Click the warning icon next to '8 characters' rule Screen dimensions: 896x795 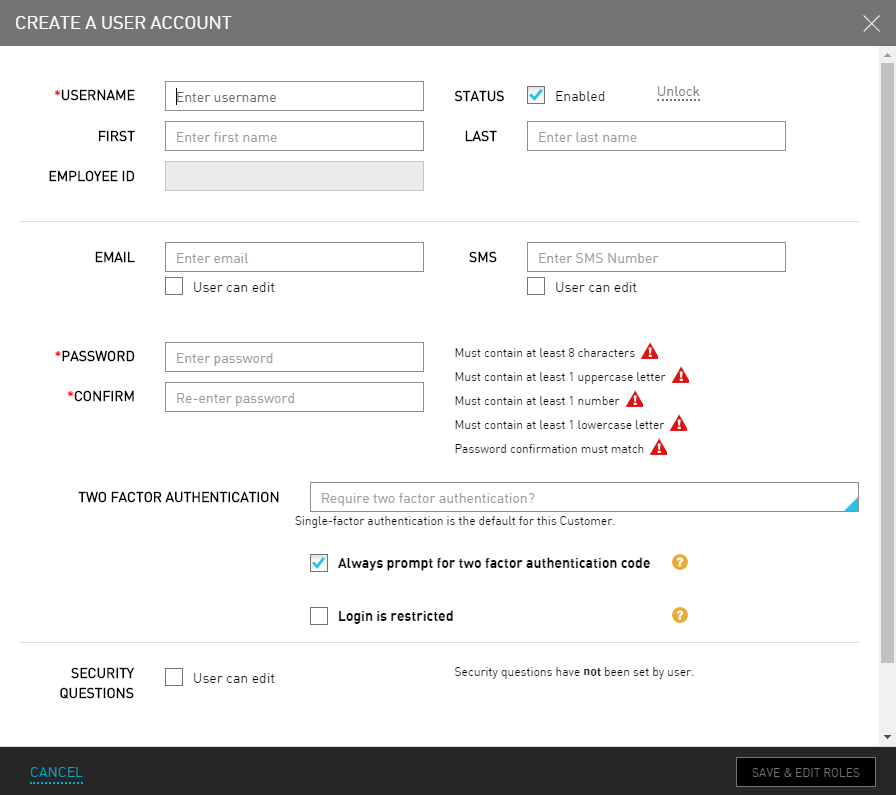[649, 352]
